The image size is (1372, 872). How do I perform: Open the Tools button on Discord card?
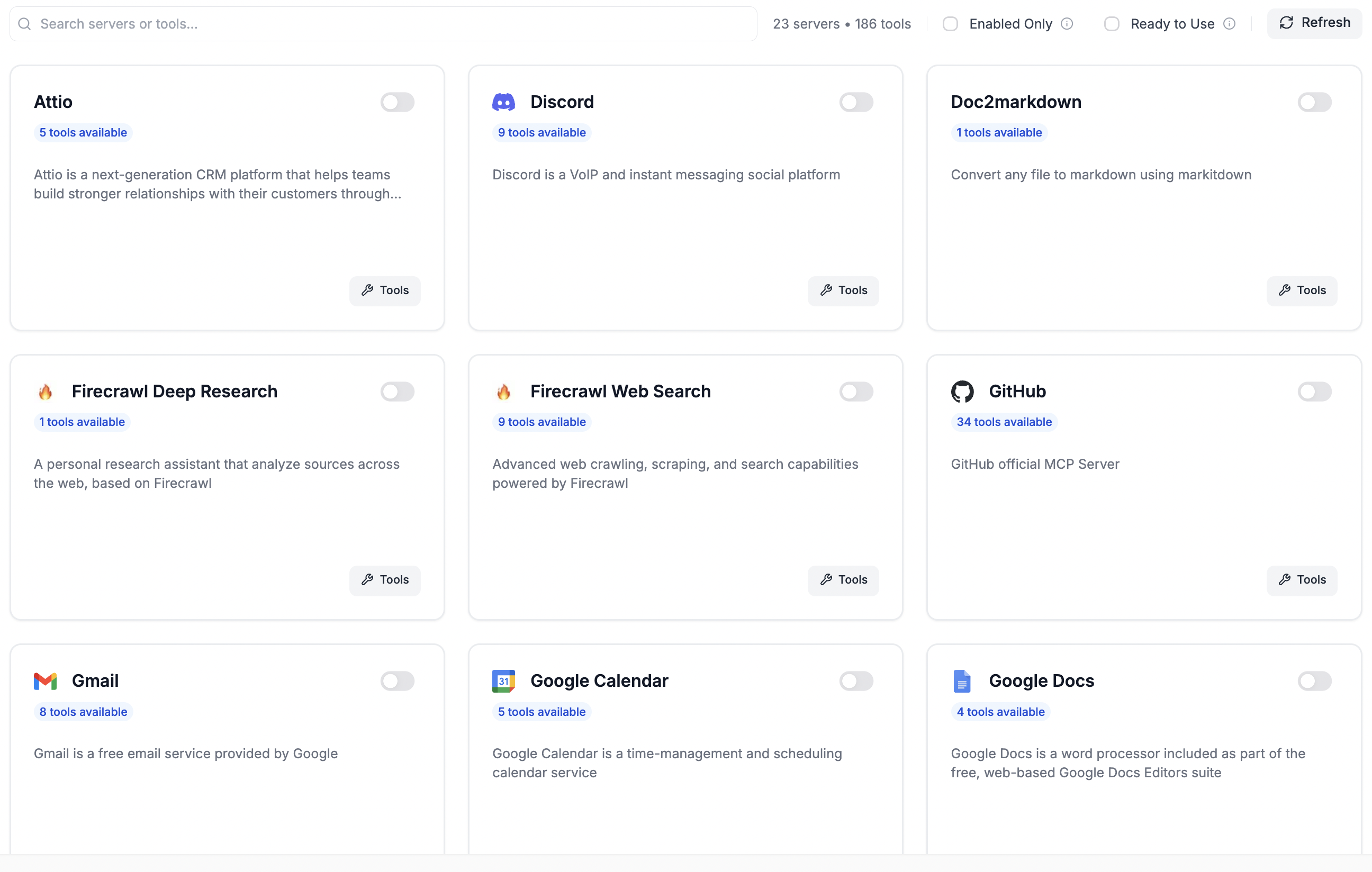(843, 290)
